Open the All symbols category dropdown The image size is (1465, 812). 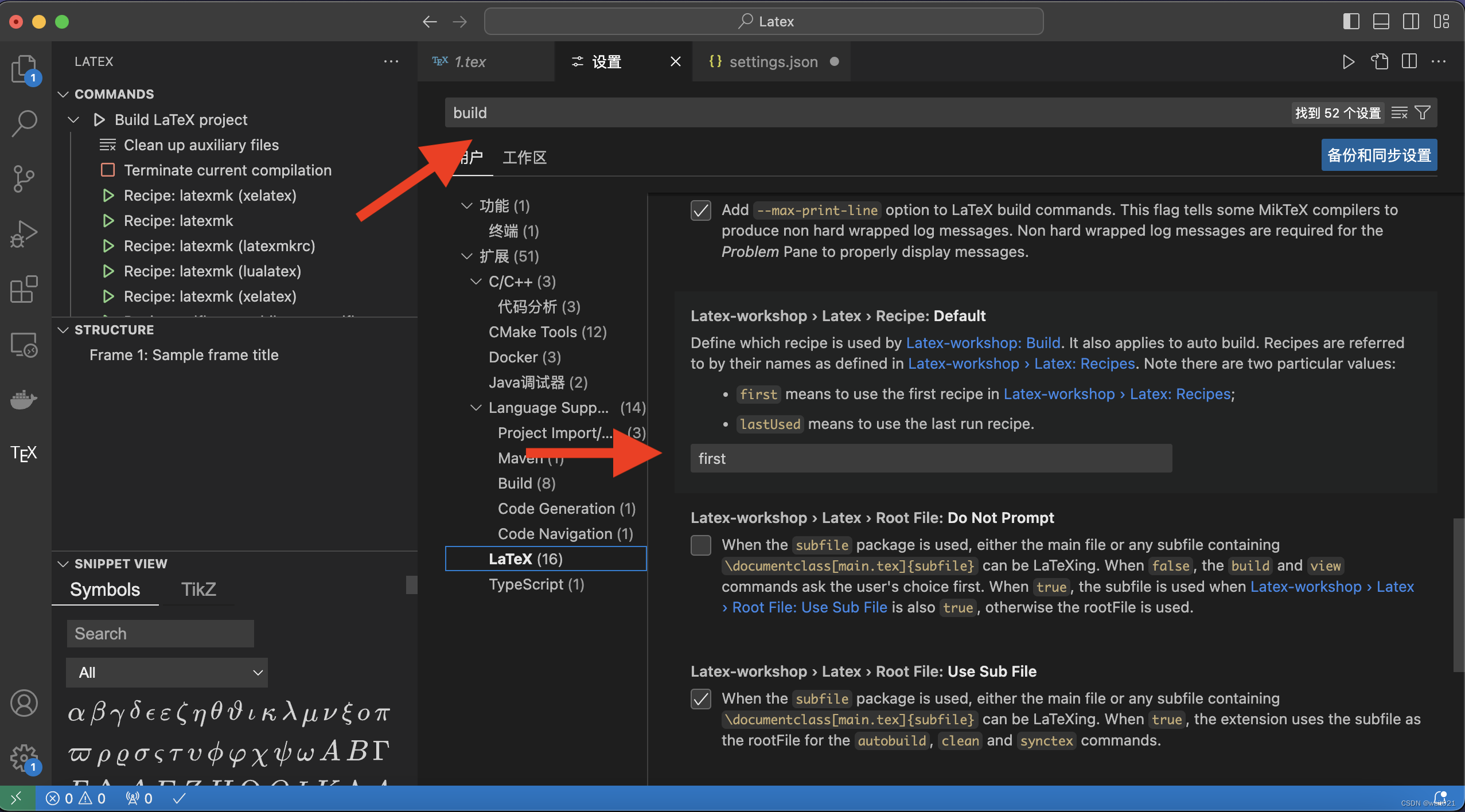167,673
